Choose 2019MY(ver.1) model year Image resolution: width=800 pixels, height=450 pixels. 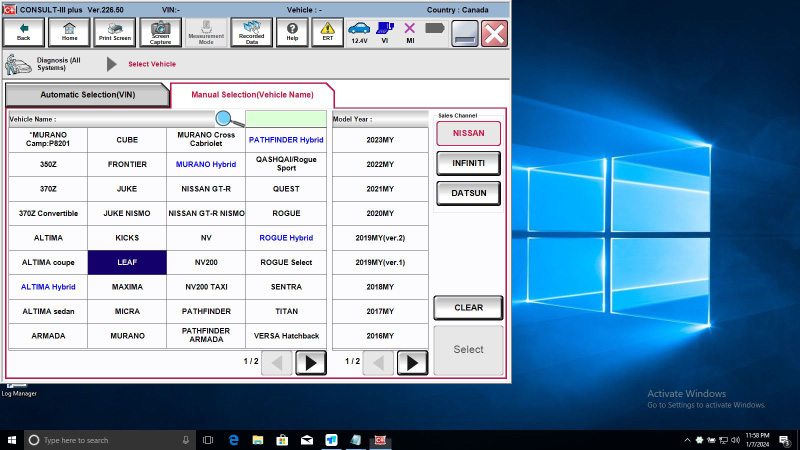[380, 262]
